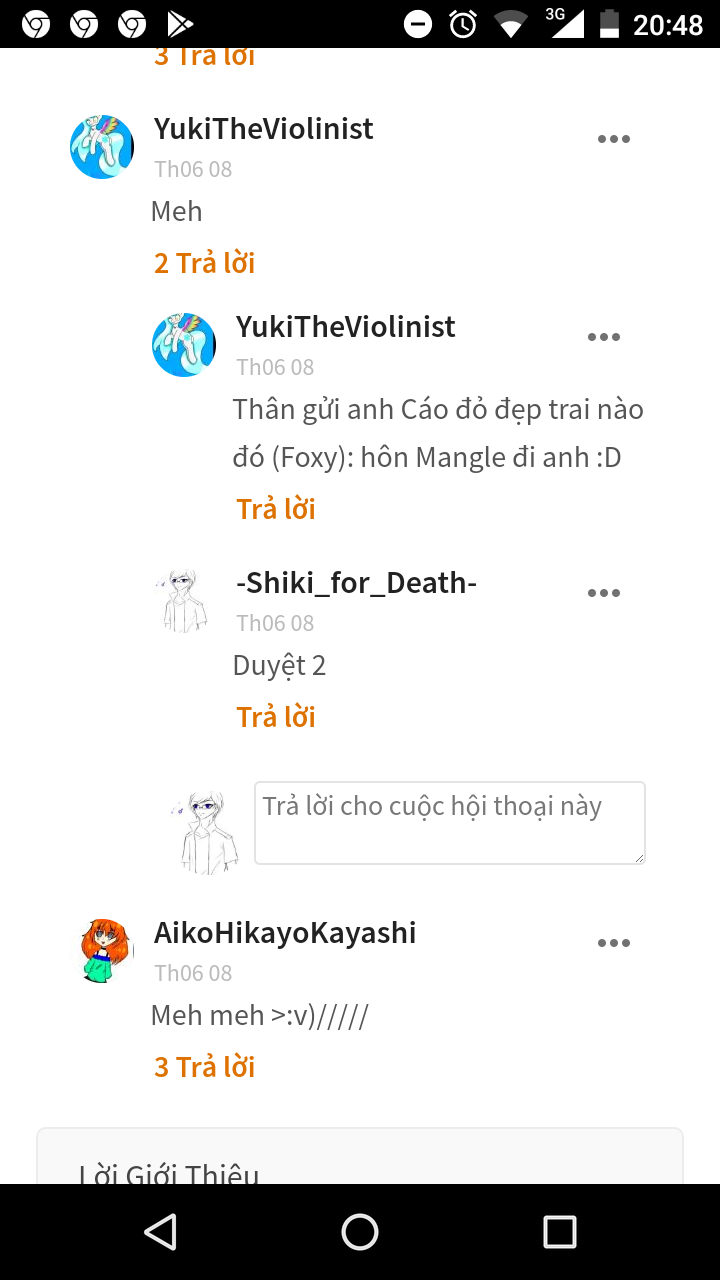Open the 'Lời Giới Thiệu' section card
Screen dimensions: 720x1280
[x=360, y=1157]
